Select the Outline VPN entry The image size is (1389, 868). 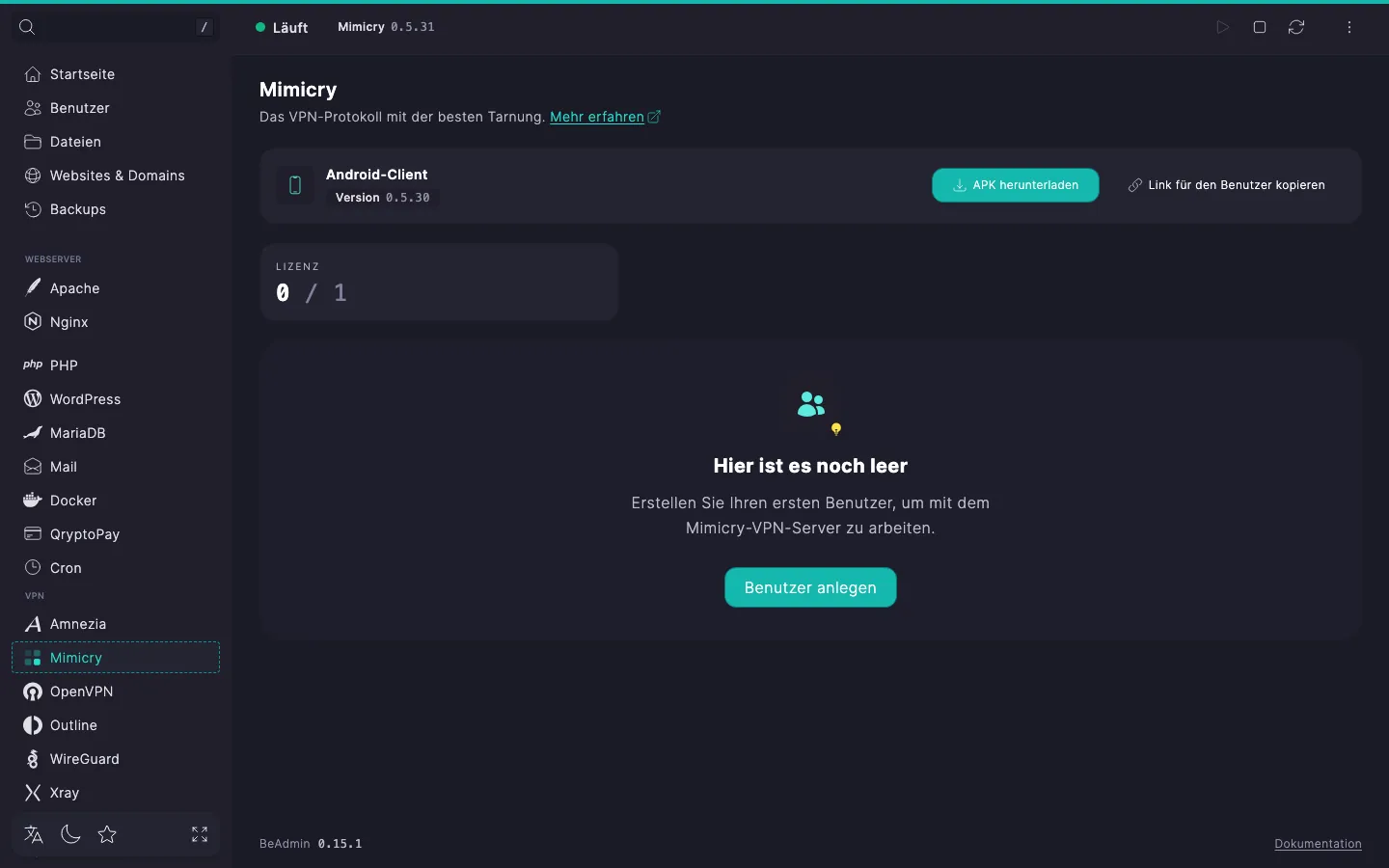pos(116,725)
